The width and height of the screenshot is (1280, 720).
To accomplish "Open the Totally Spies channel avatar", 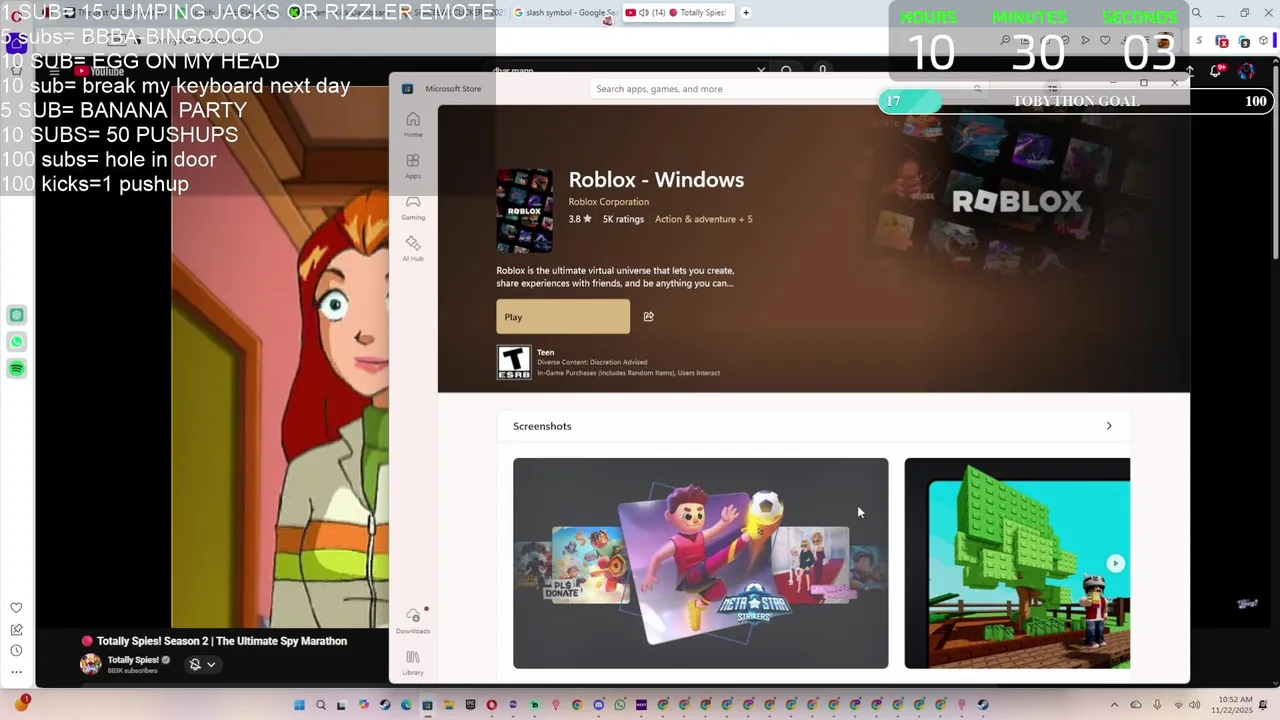I will tap(91, 664).
